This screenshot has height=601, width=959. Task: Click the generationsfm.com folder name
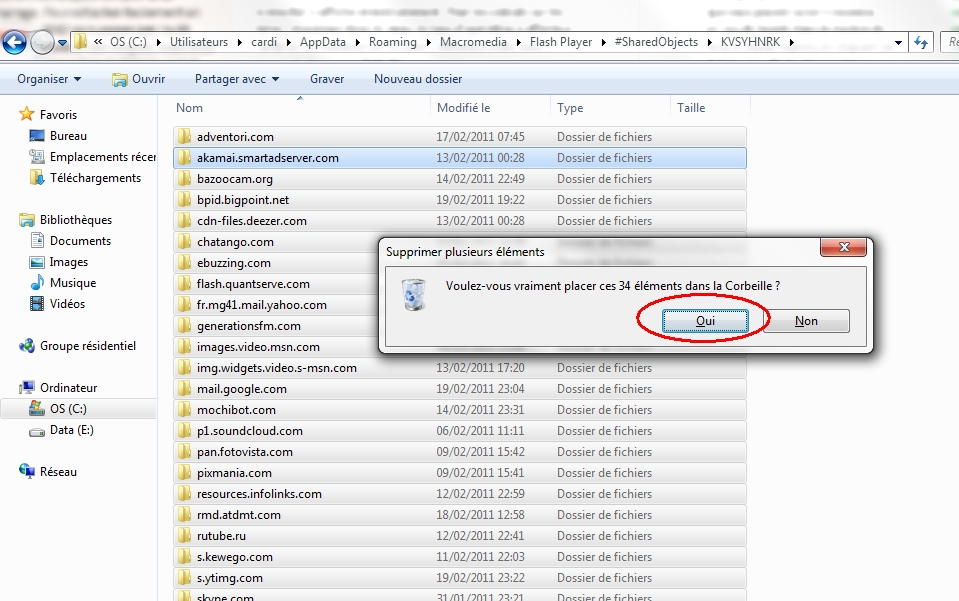[x=249, y=326]
